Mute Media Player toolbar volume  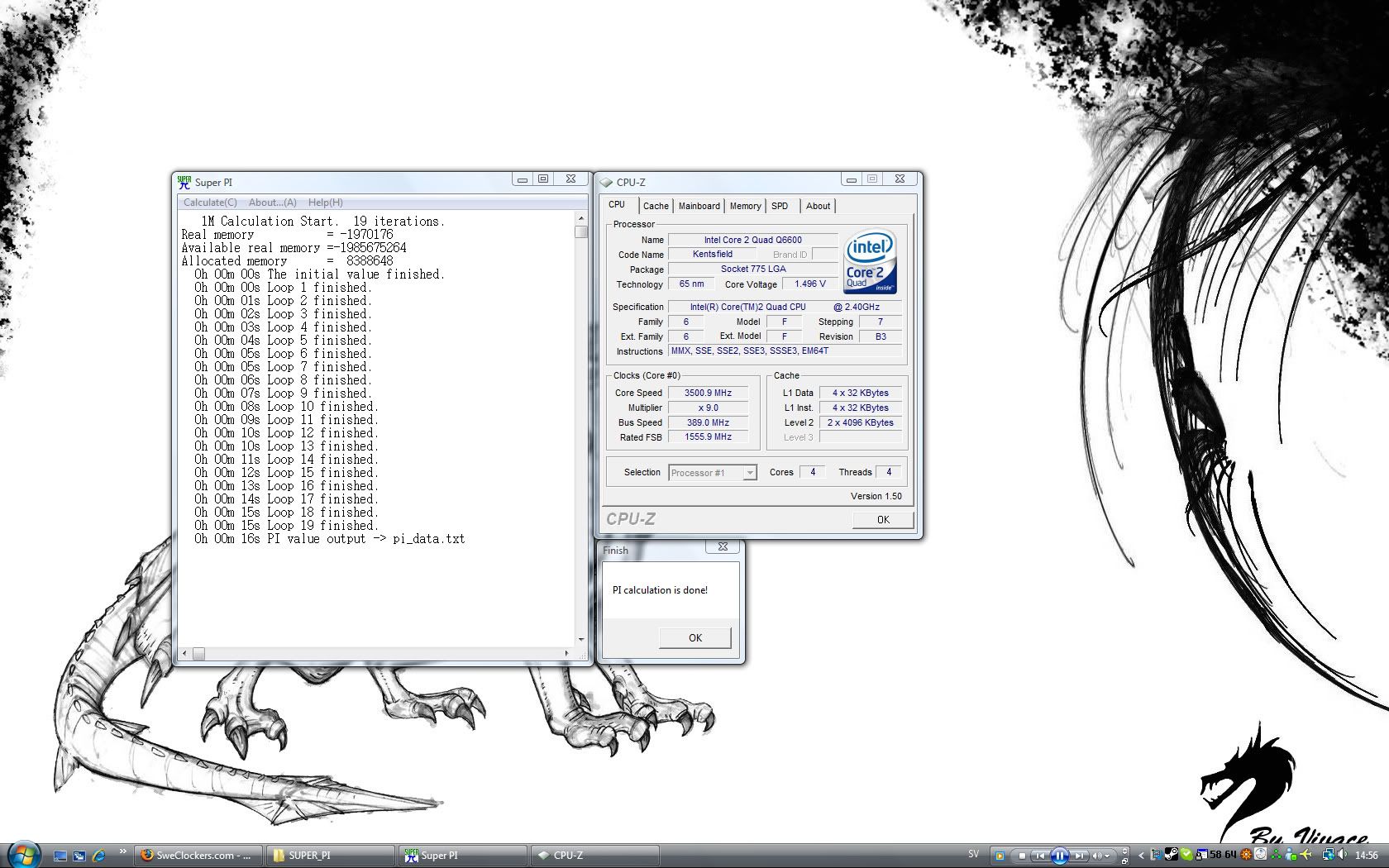pyautogui.click(x=1097, y=856)
